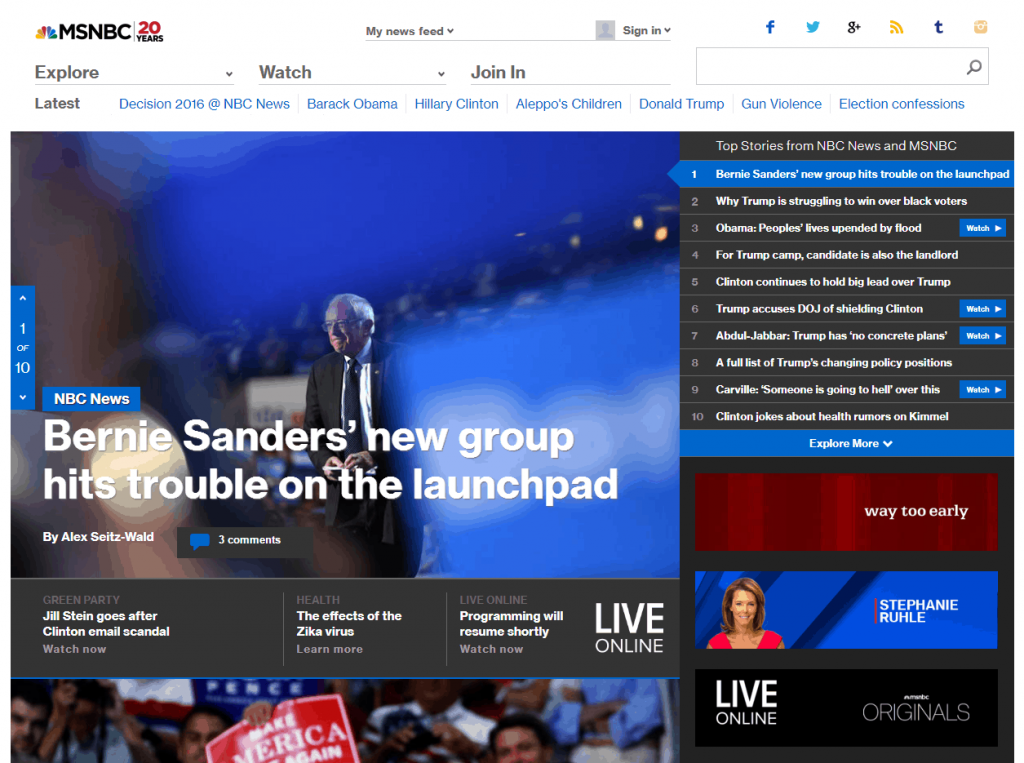The image size is (1024, 763).
Task: Click Watch now under Live Online
Action: [x=491, y=649]
